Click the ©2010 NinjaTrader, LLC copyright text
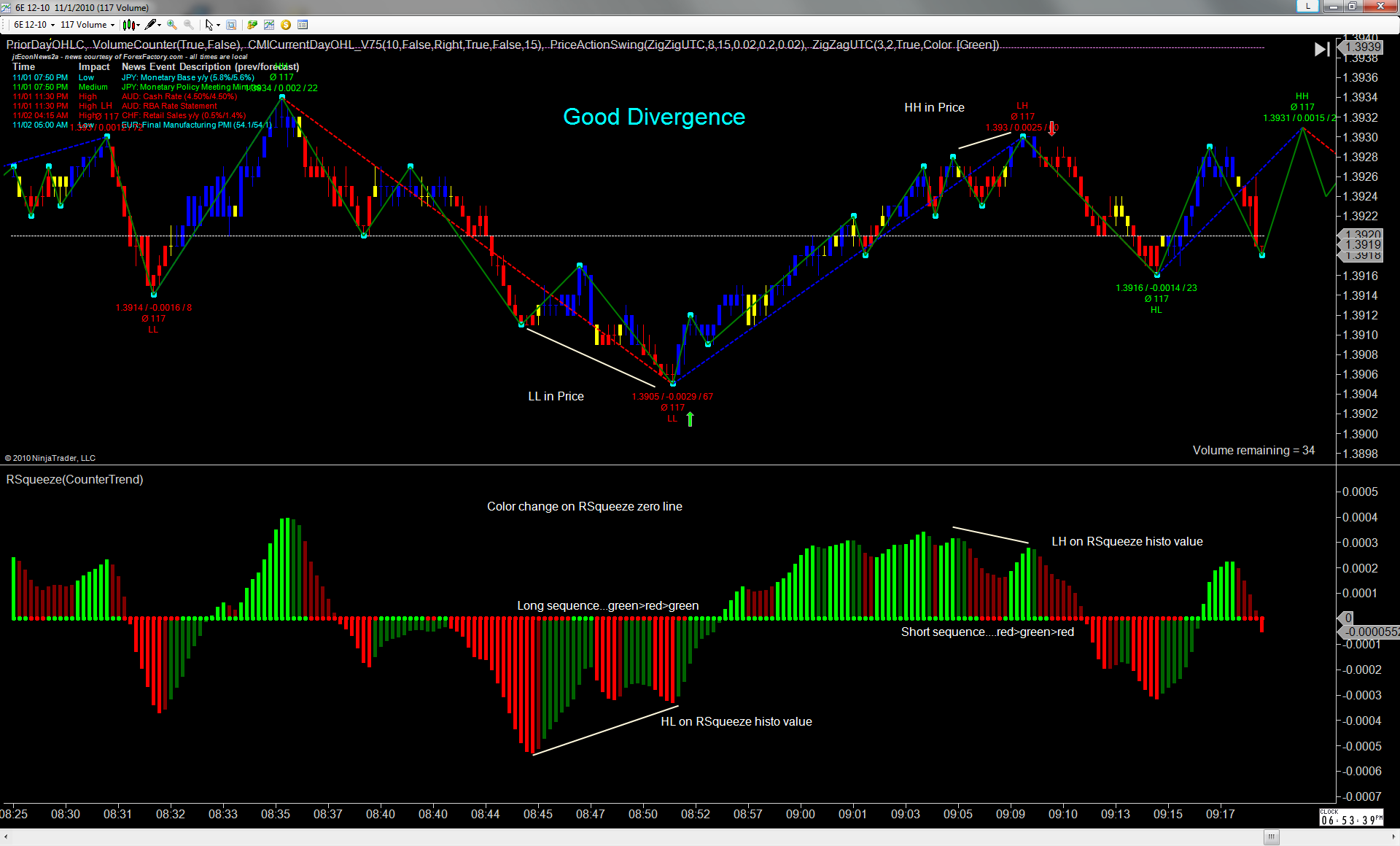The image size is (1400, 846). [x=50, y=458]
